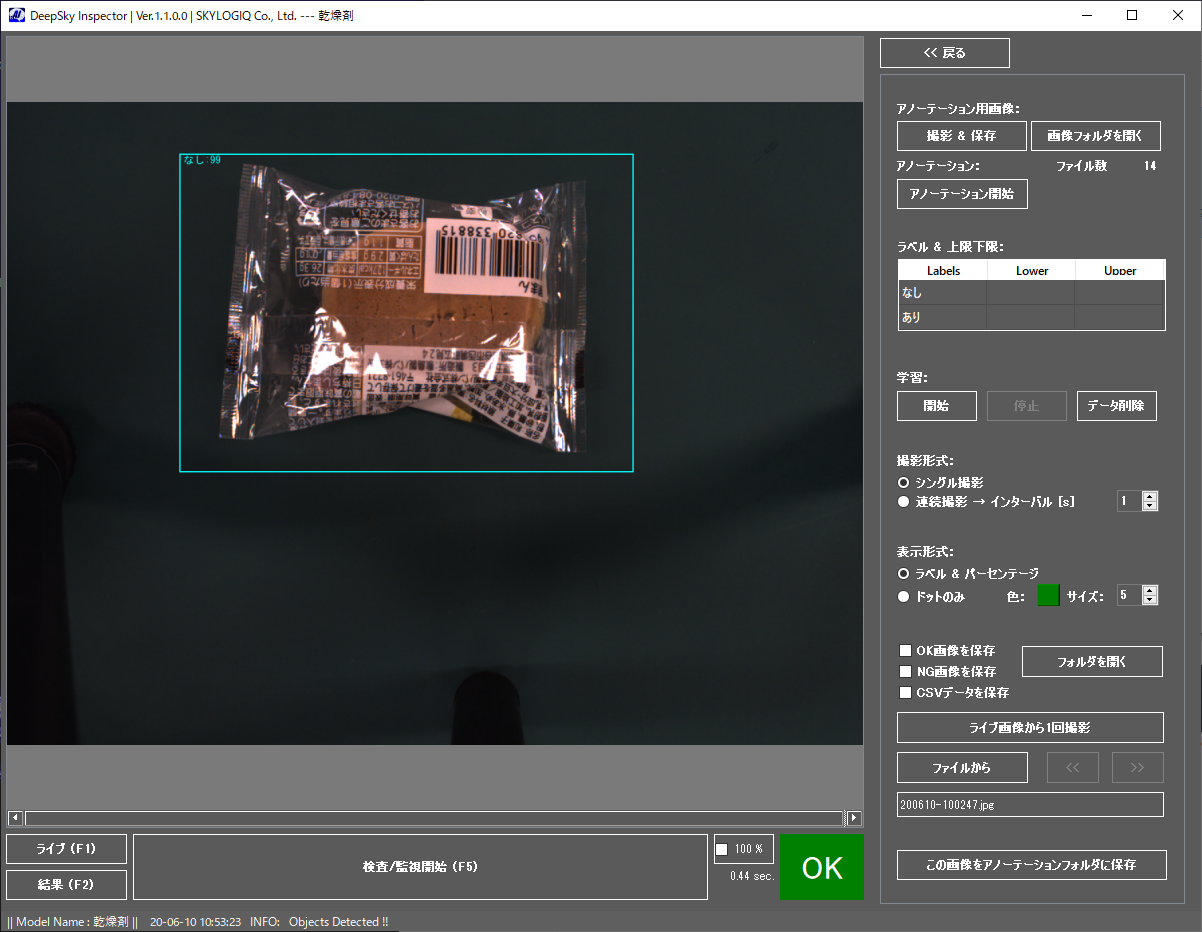Click この画像をアノテーションフォルダに保存 button

click(1031, 865)
